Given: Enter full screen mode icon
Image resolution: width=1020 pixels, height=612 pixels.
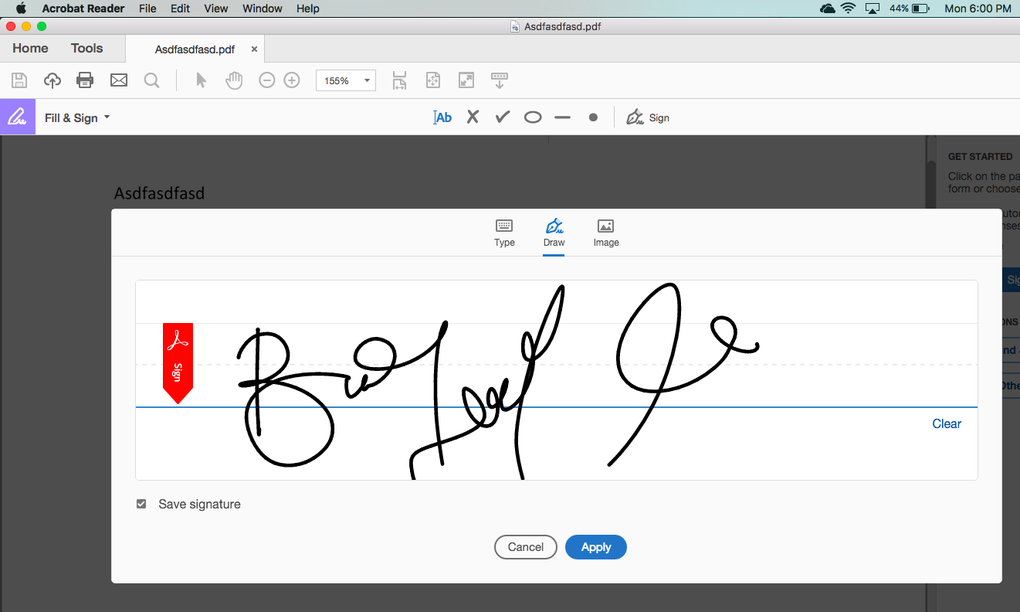Looking at the screenshot, I should point(466,80).
